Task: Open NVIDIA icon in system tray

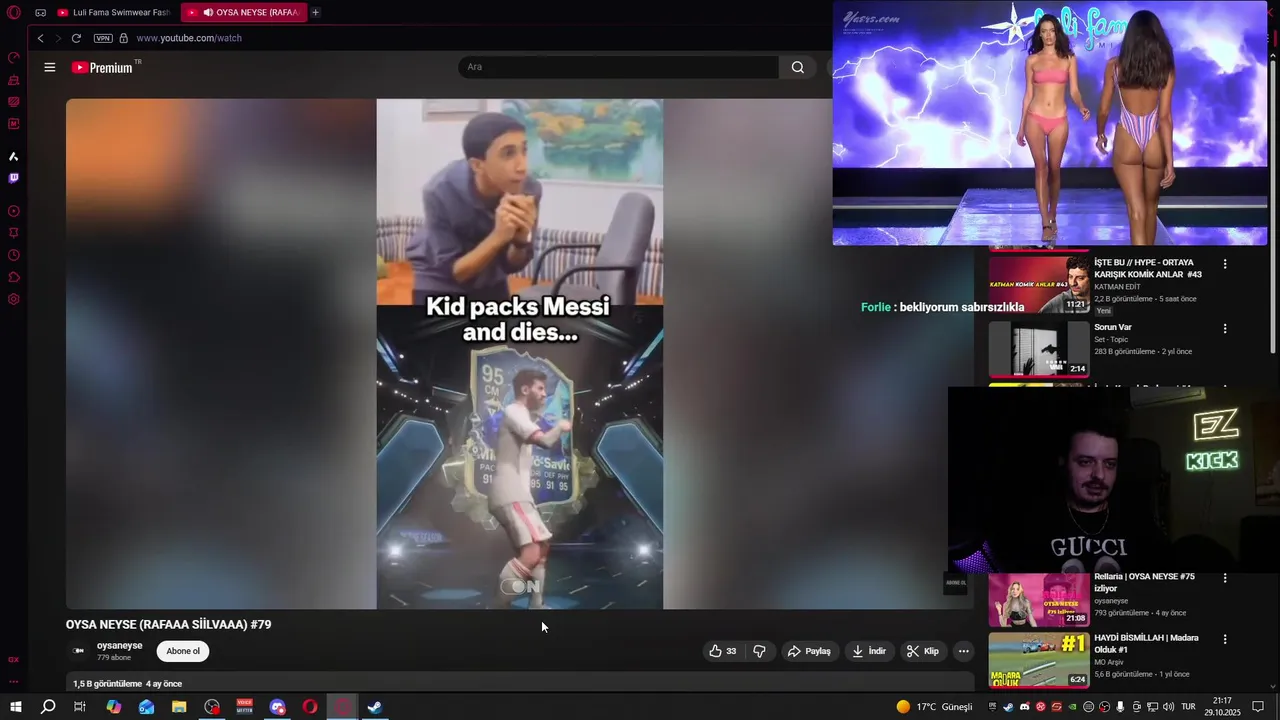Action: click(x=1072, y=707)
